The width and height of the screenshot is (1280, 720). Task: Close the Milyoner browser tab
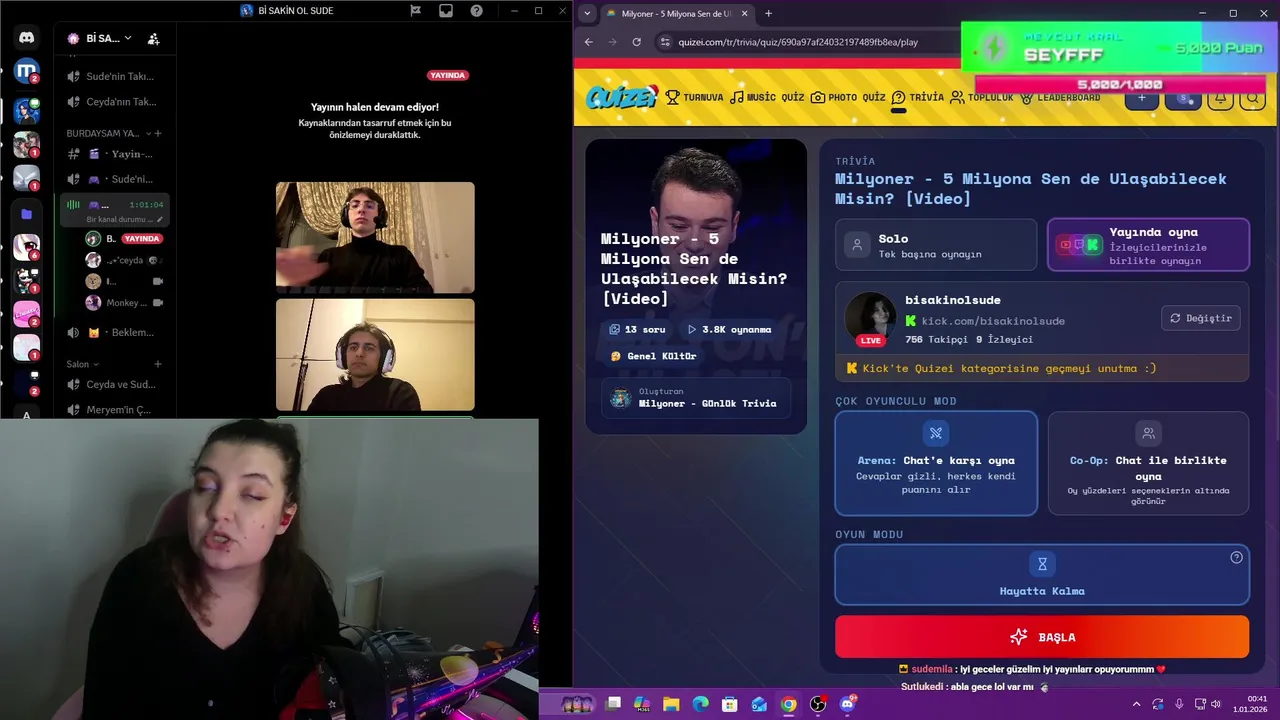pyautogui.click(x=744, y=14)
